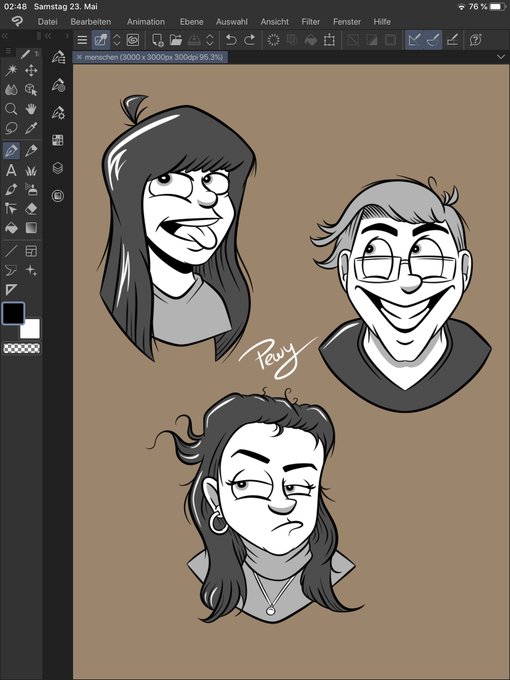Select the Gradient tool
This screenshot has height=680, width=510.
(31, 228)
